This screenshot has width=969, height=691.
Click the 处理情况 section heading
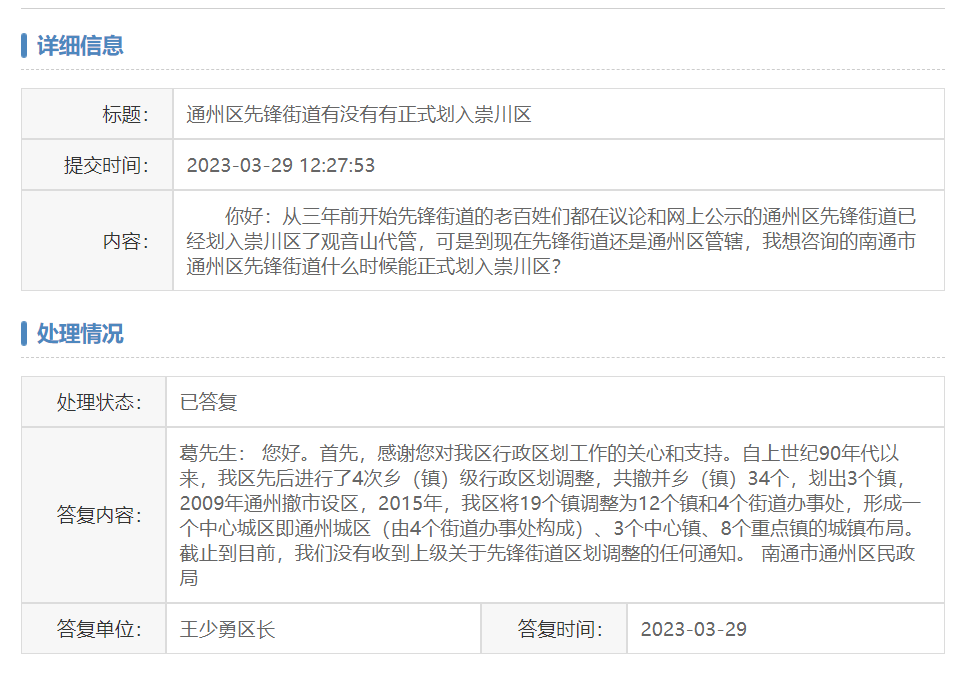[x=80, y=334]
